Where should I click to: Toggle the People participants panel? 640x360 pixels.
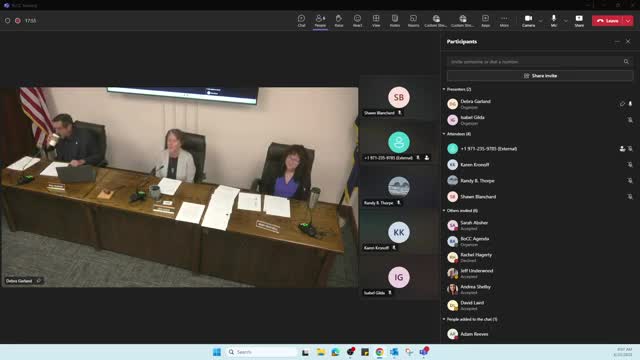pos(320,20)
